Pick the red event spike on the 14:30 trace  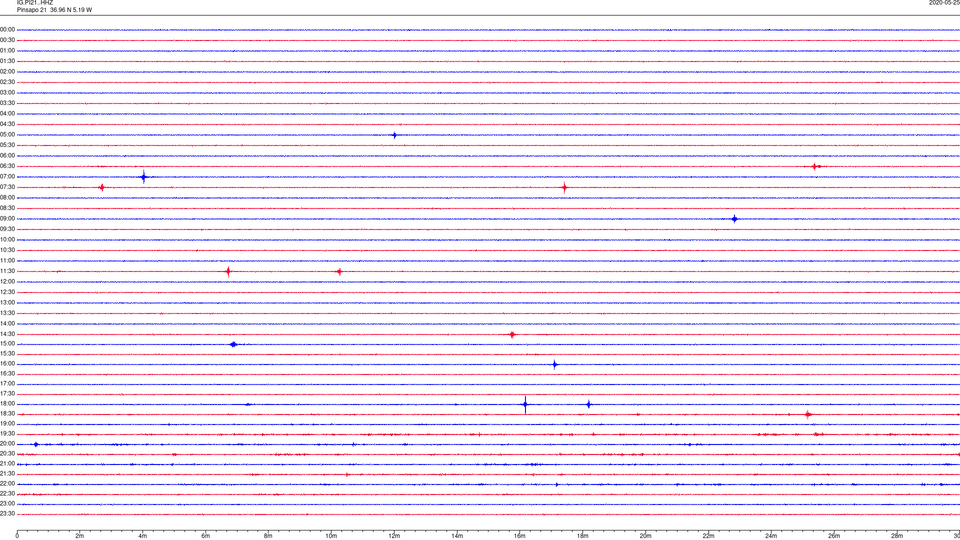tap(512, 335)
